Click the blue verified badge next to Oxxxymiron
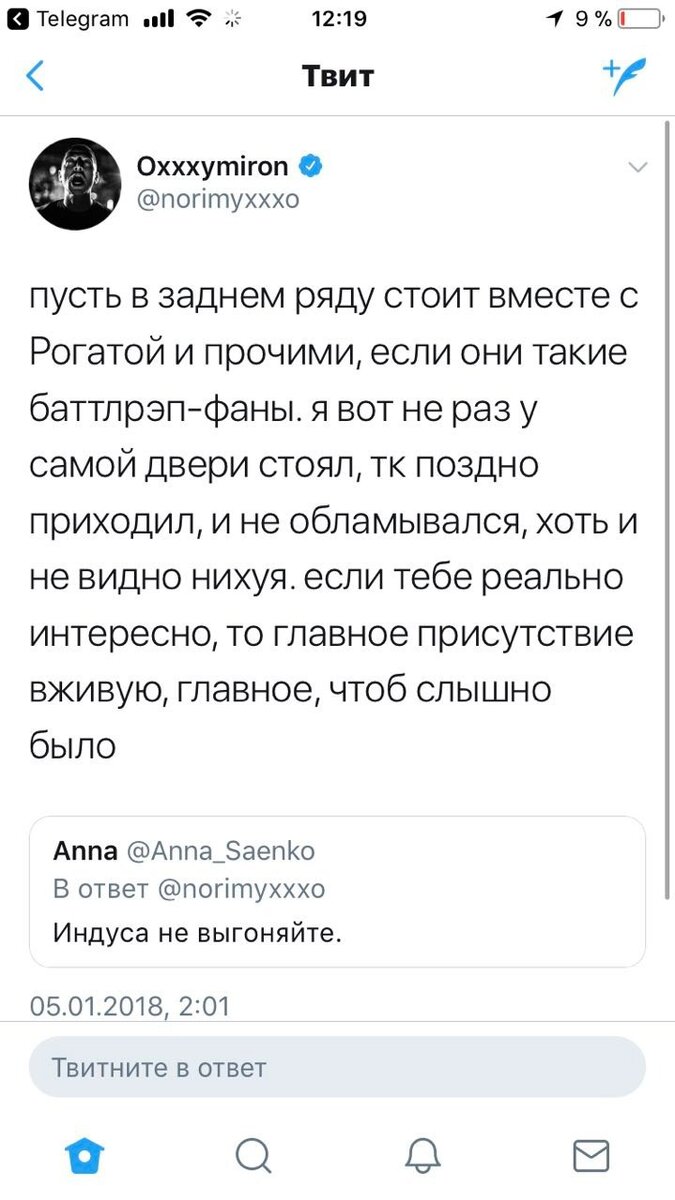The height and width of the screenshot is (1200, 675). pos(311,166)
